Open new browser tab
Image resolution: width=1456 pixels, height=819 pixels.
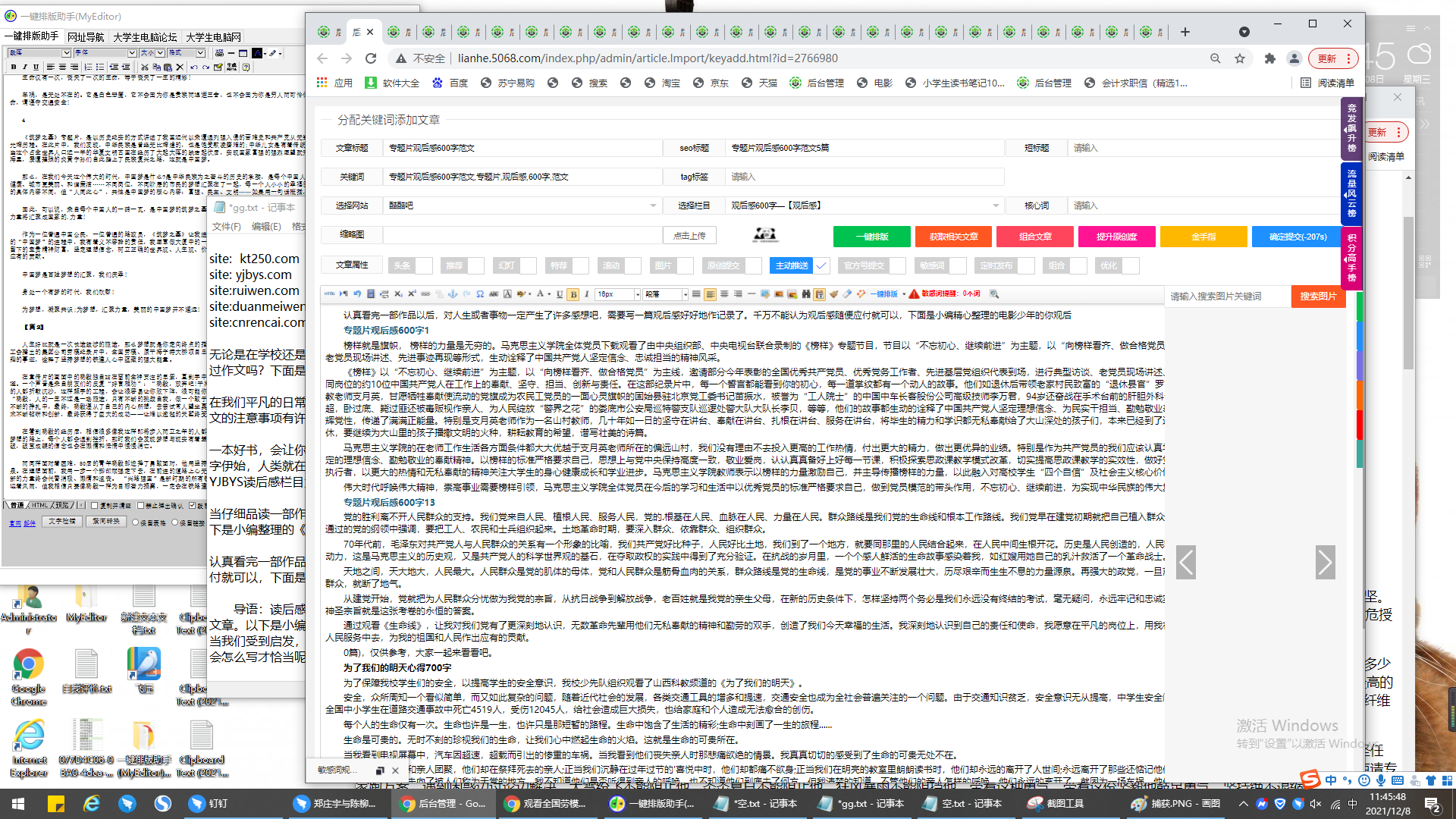1185,32
